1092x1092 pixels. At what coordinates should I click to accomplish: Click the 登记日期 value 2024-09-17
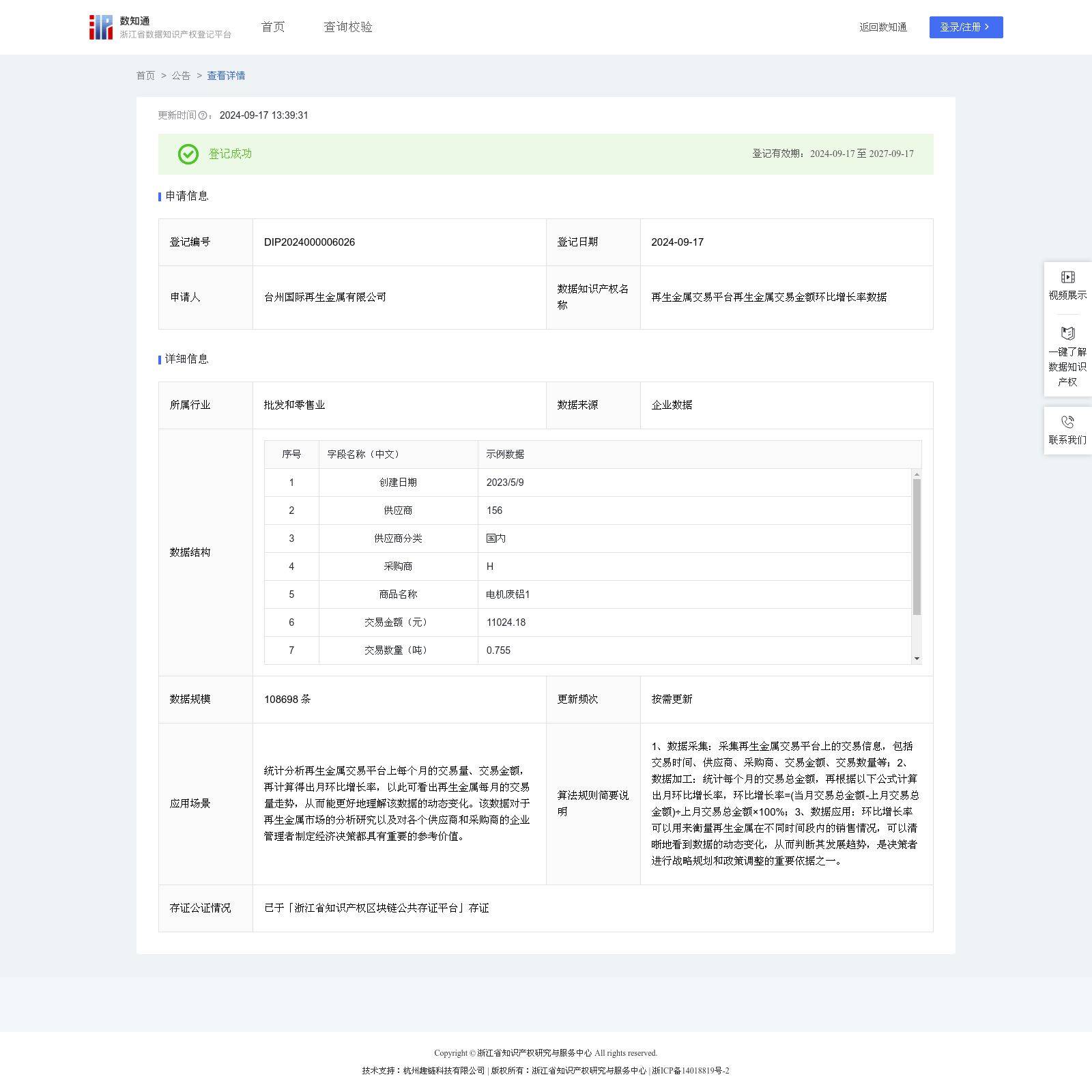[x=677, y=242]
